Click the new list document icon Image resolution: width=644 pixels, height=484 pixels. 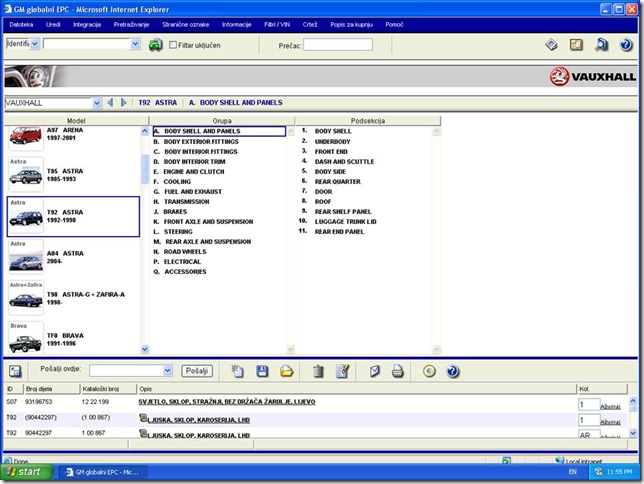(237, 371)
